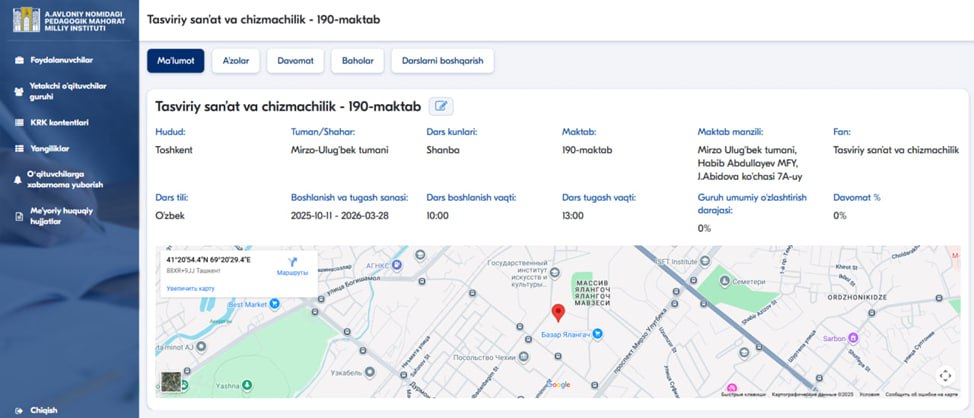
Task: Select the Baholar grades tab
Action: coord(356,61)
